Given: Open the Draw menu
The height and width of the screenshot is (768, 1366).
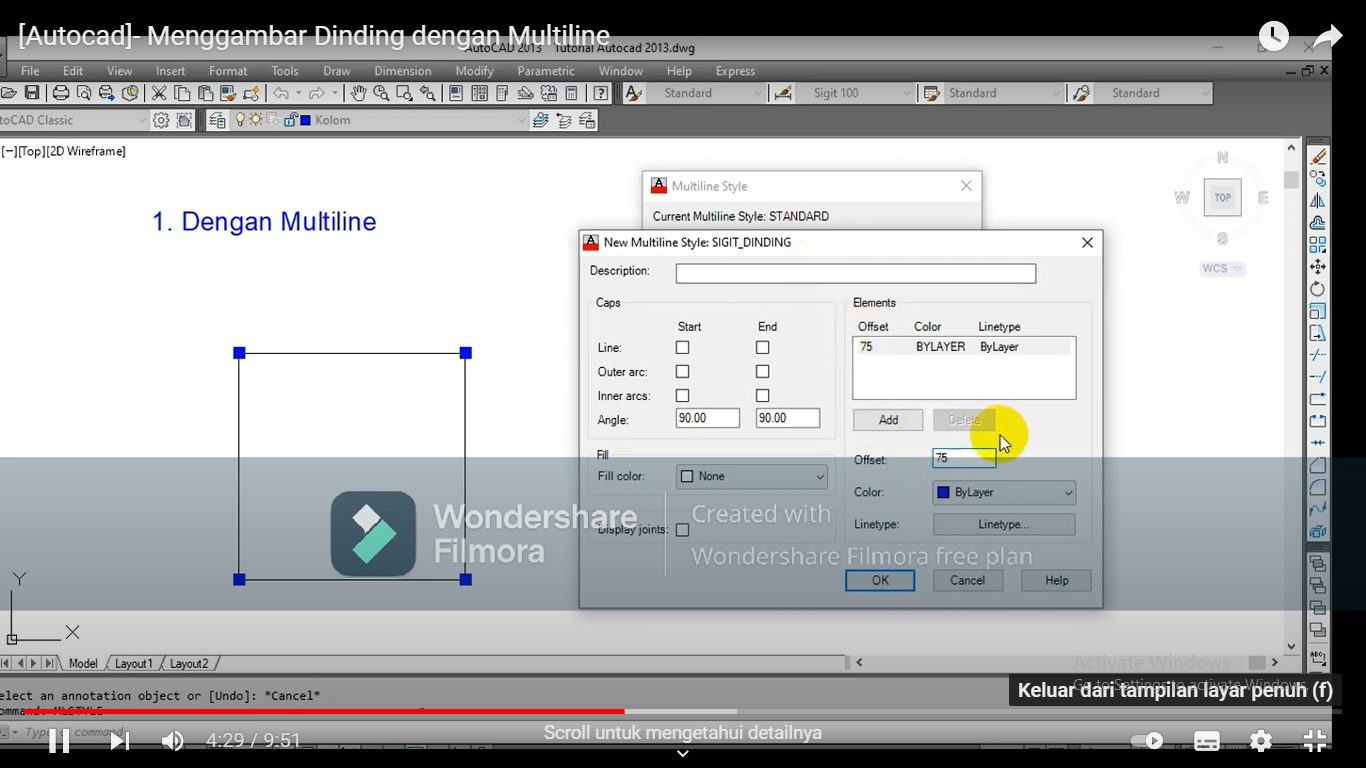Looking at the screenshot, I should [337, 71].
